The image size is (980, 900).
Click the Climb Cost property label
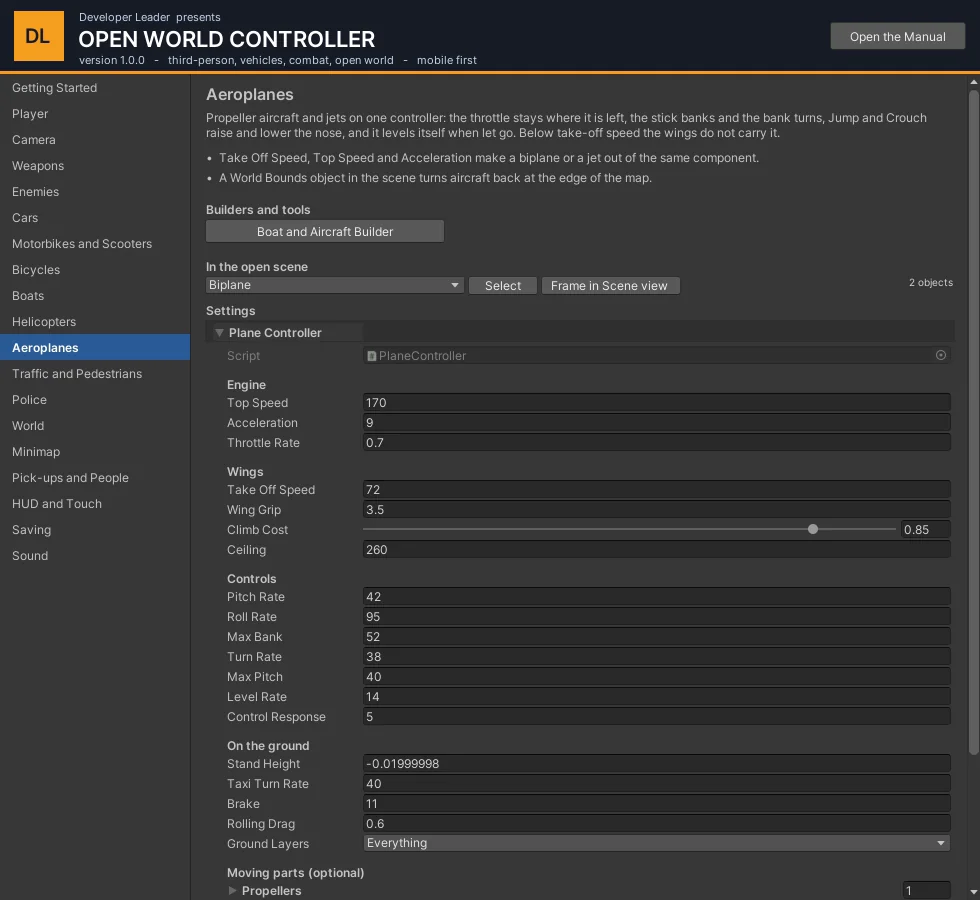[x=258, y=530]
